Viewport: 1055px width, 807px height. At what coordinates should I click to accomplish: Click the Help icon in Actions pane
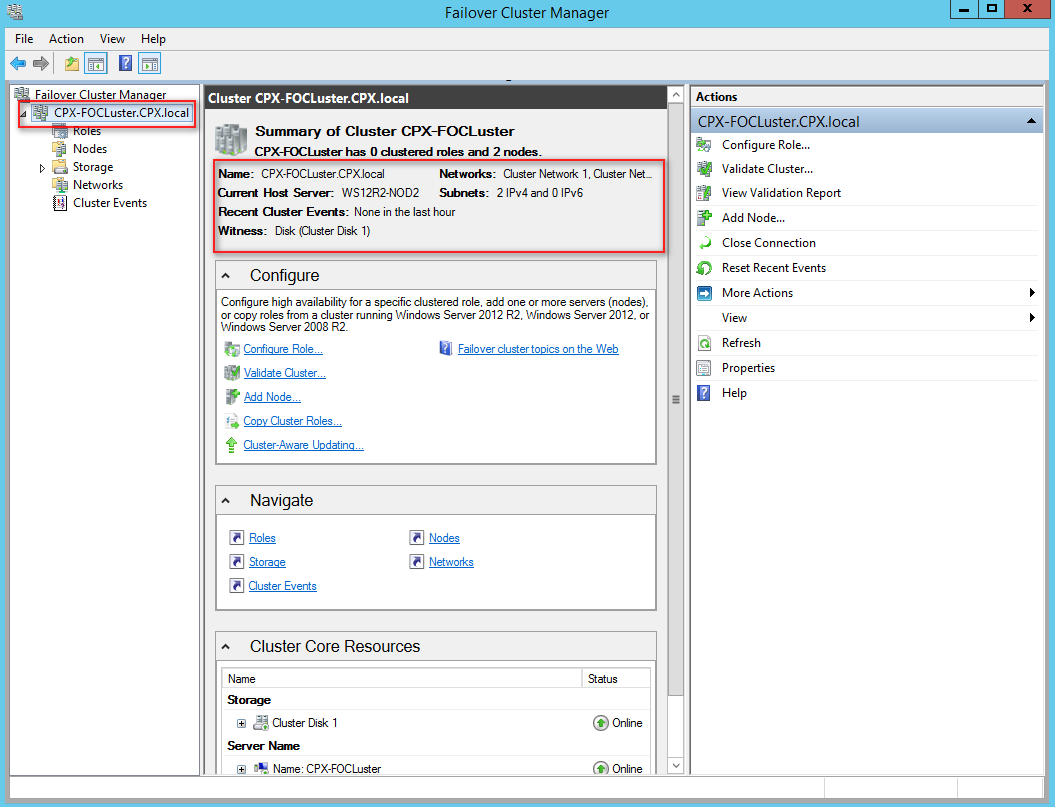point(704,393)
